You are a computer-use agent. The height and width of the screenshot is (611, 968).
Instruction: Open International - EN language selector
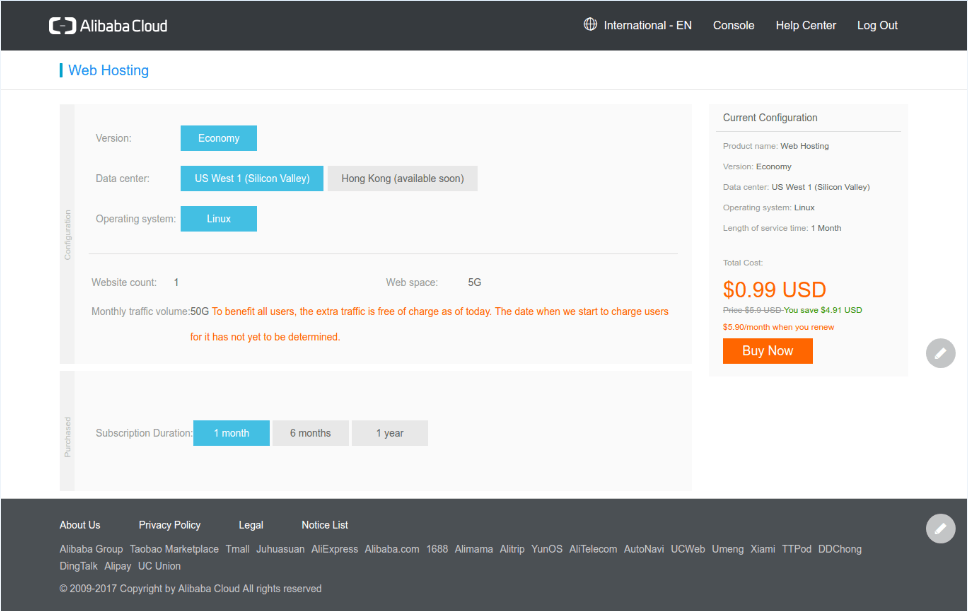pos(647,25)
